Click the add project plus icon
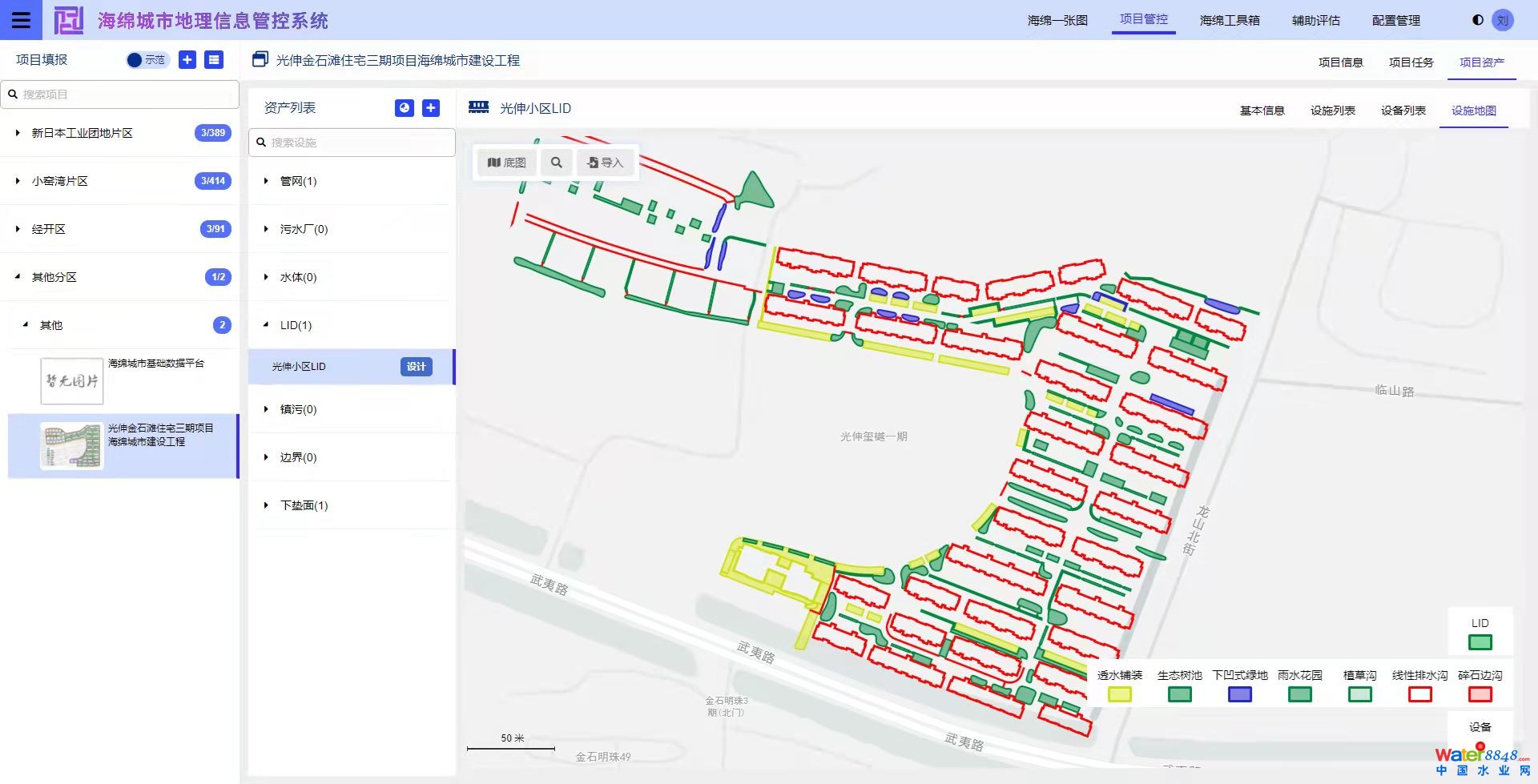The width and height of the screenshot is (1538, 784). tap(187, 60)
